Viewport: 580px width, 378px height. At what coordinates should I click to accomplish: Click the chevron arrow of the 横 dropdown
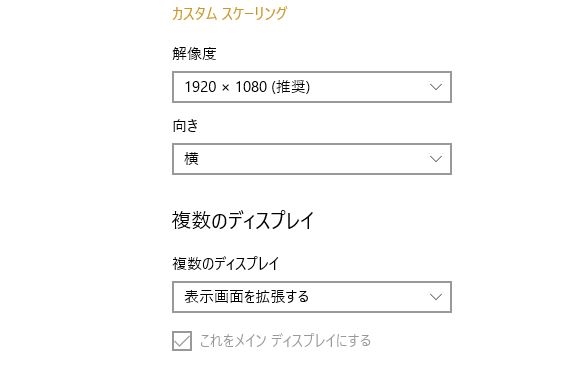point(436,159)
